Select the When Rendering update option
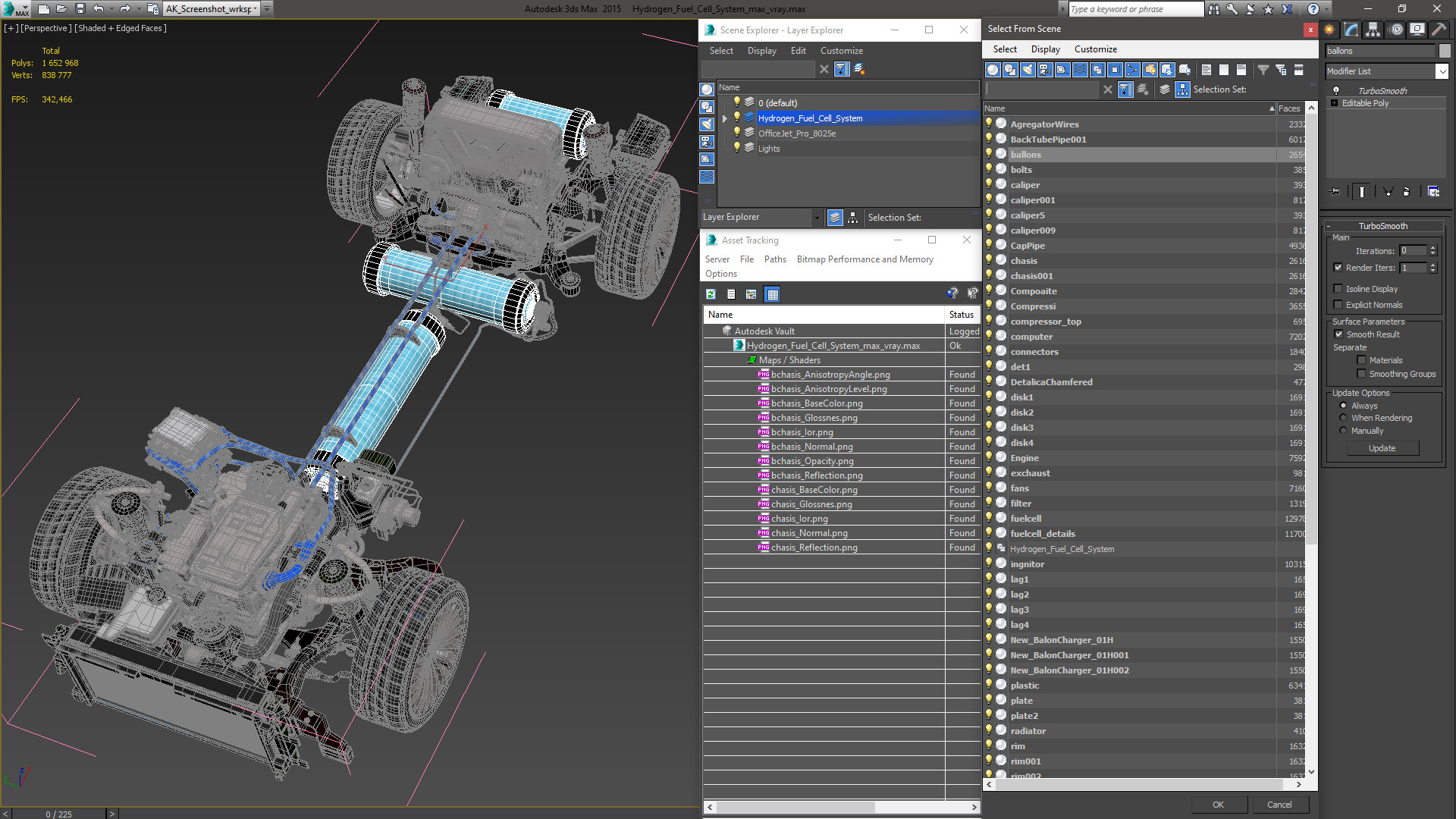 pyautogui.click(x=1343, y=418)
